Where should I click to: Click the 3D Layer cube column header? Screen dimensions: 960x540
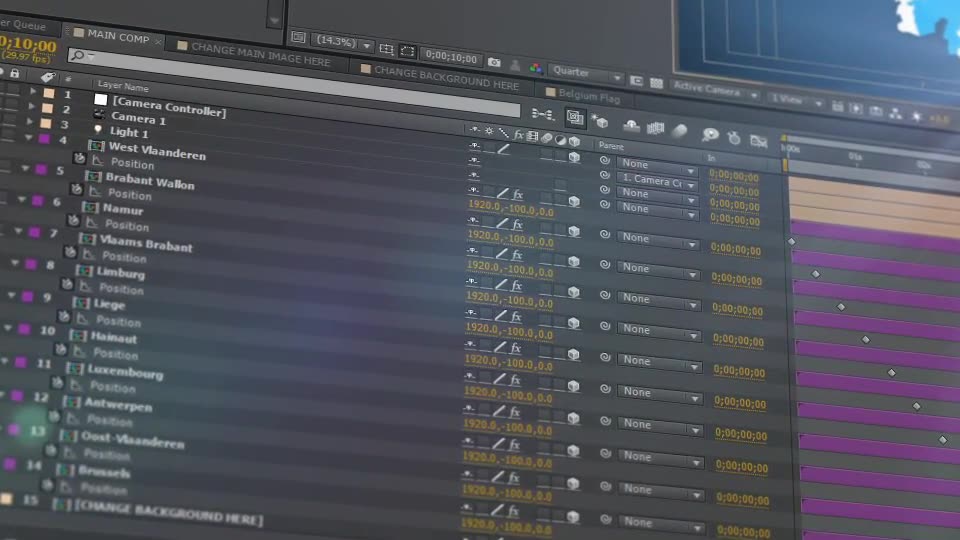(574, 141)
